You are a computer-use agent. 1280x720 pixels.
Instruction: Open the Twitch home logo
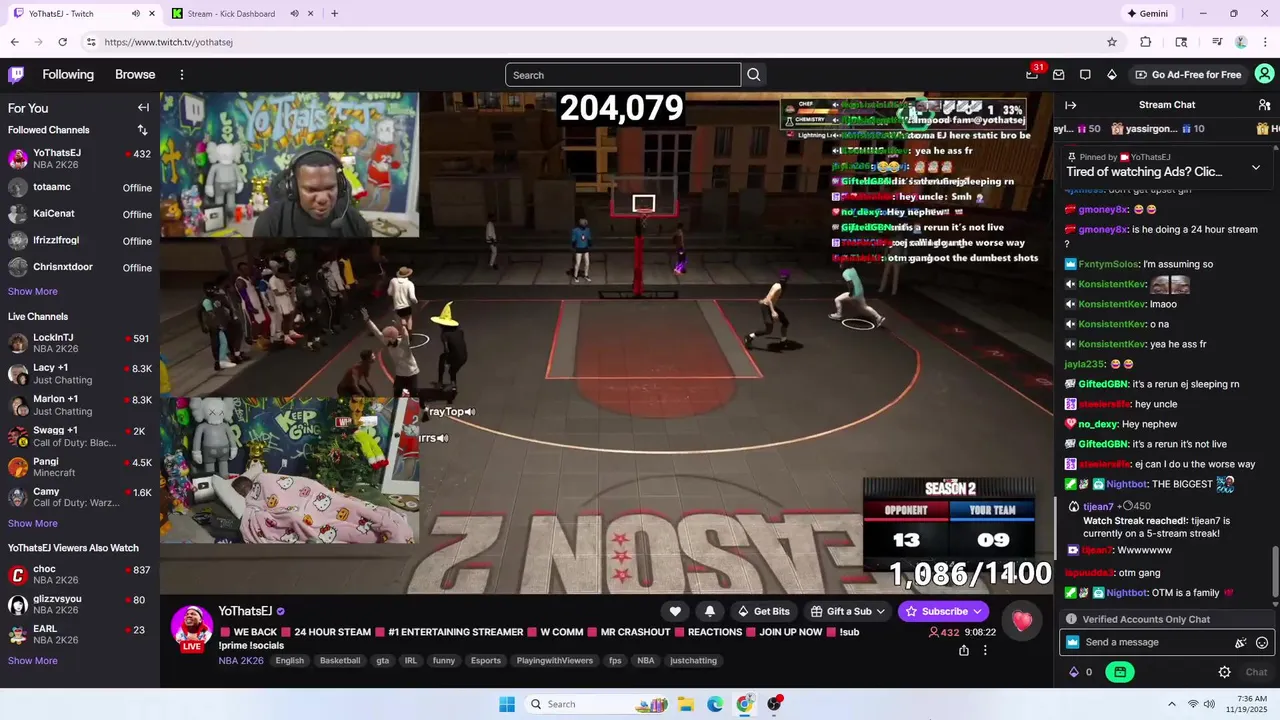tap(16, 75)
